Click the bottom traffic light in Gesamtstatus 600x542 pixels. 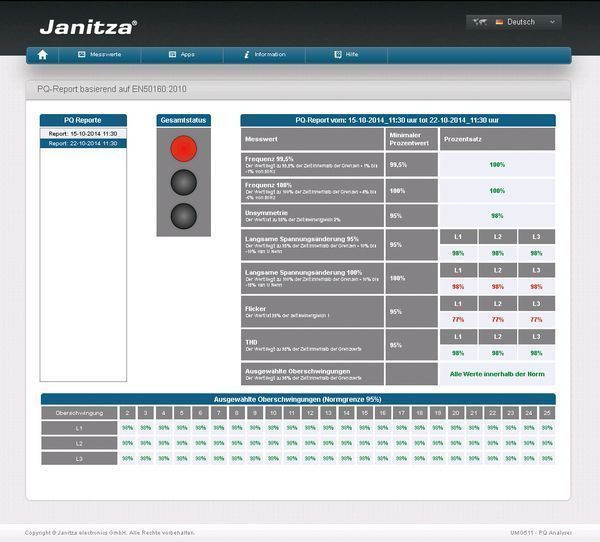pos(183,215)
